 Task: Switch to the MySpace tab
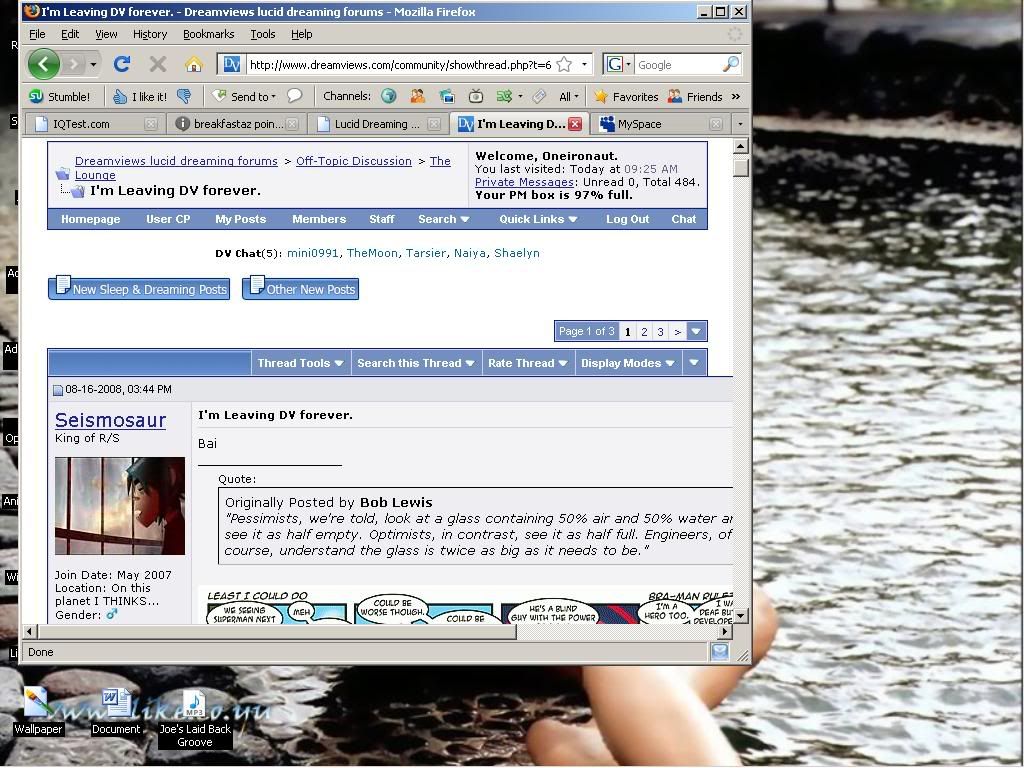pyautogui.click(x=660, y=124)
